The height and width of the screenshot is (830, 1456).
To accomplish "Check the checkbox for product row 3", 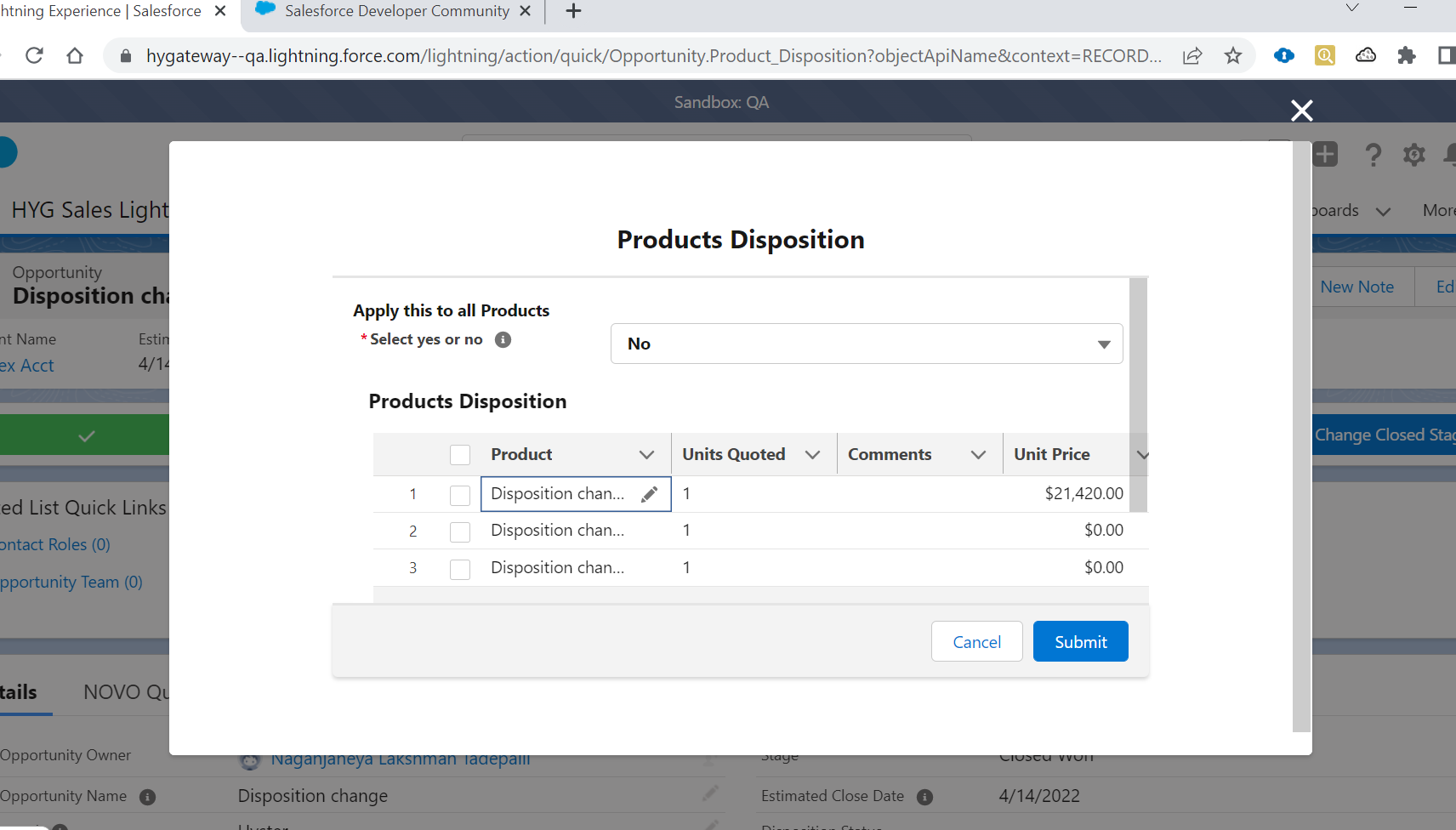I will [460, 569].
